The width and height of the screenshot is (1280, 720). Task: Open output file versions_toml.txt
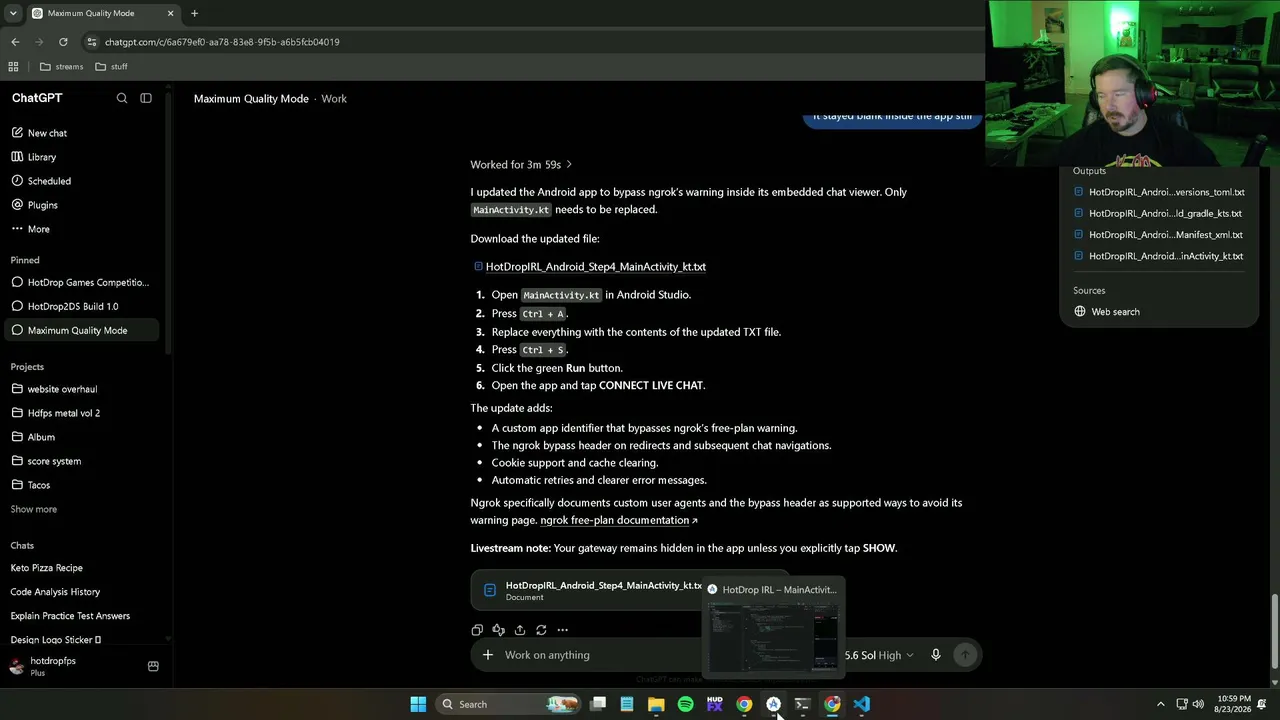[1159, 192]
